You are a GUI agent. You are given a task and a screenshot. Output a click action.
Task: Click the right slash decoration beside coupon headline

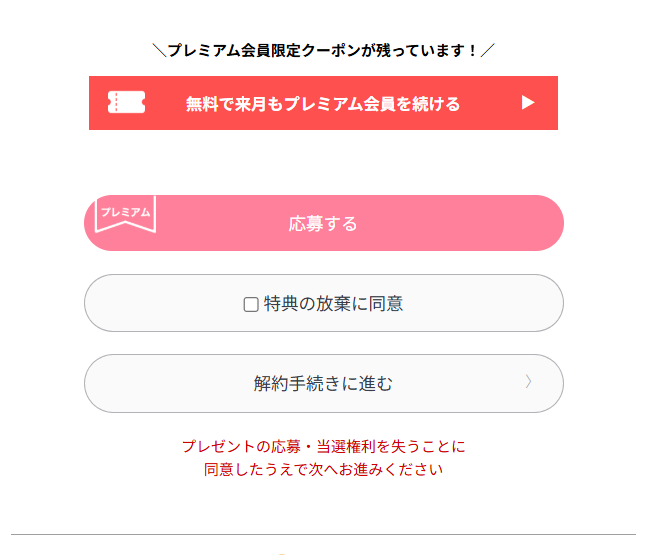pyautogui.click(x=487, y=50)
